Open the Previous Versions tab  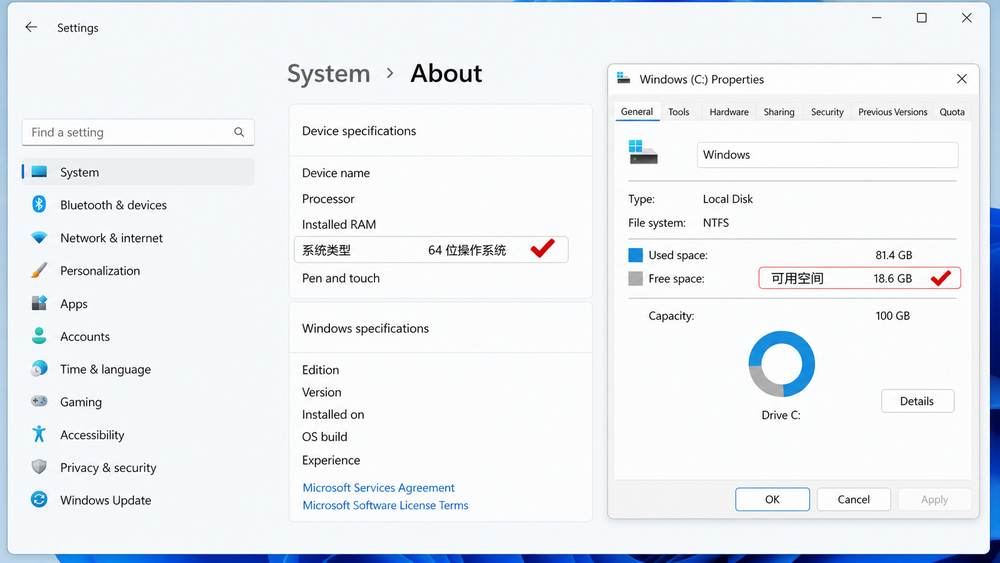[893, 112]
